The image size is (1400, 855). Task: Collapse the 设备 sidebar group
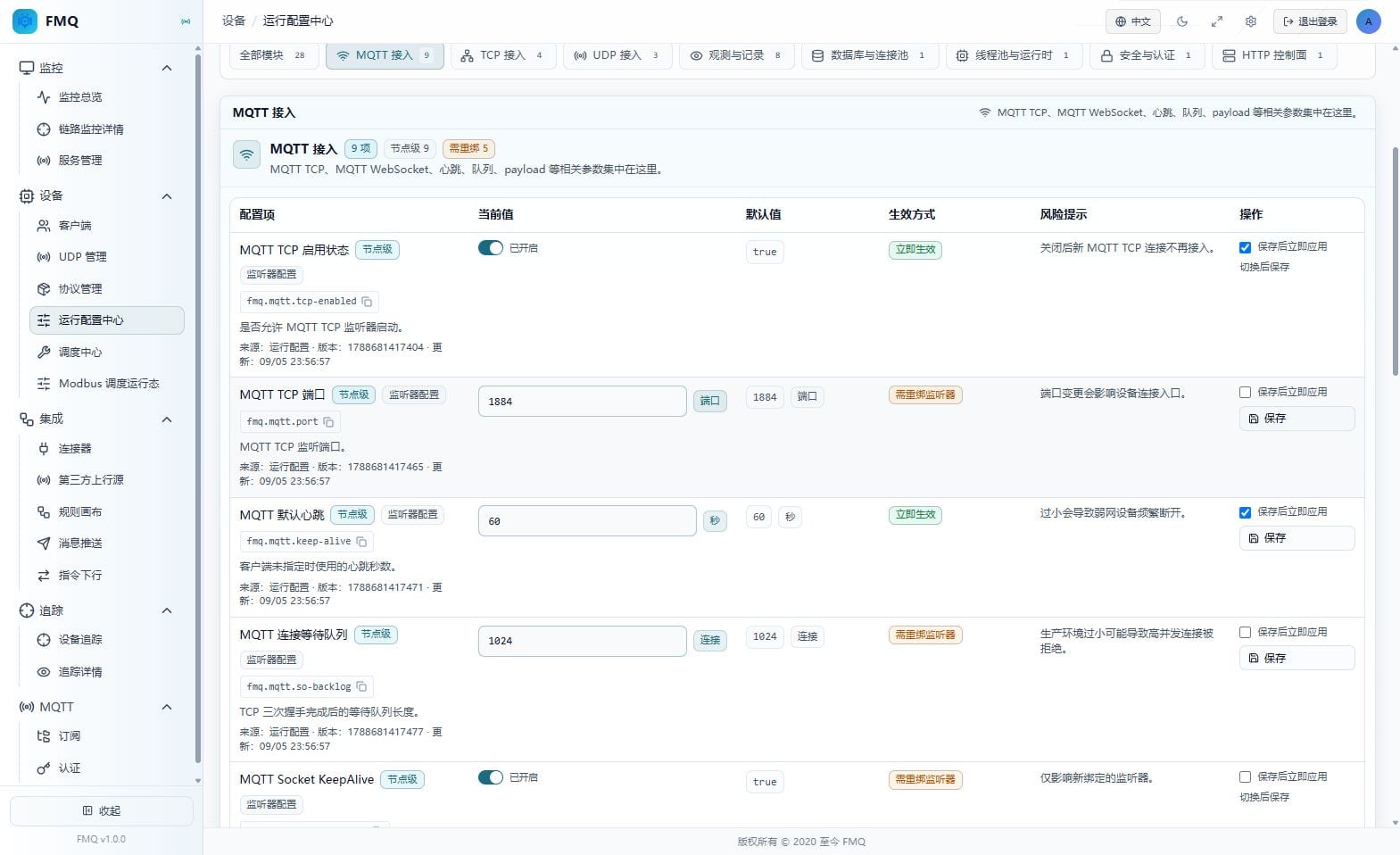(167, 196)
